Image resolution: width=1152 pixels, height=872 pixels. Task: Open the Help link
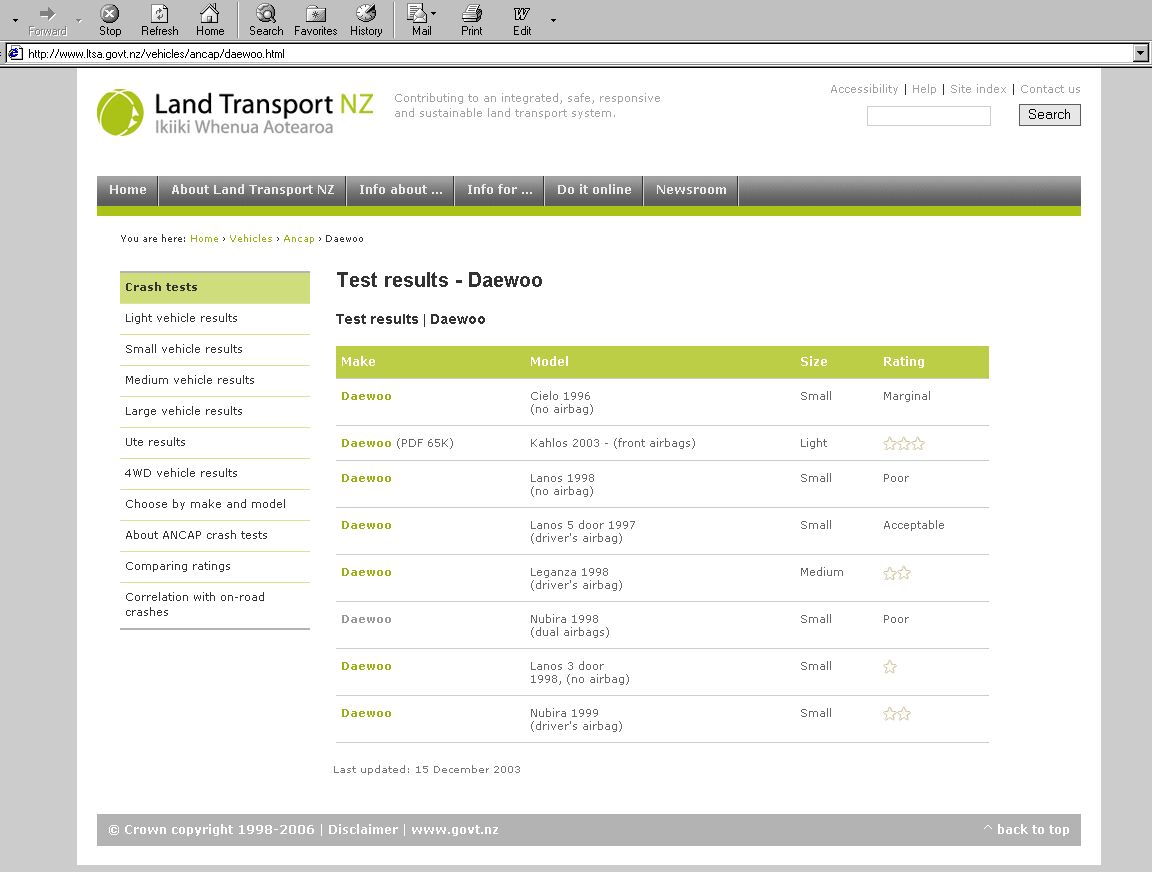click(924, 89)
